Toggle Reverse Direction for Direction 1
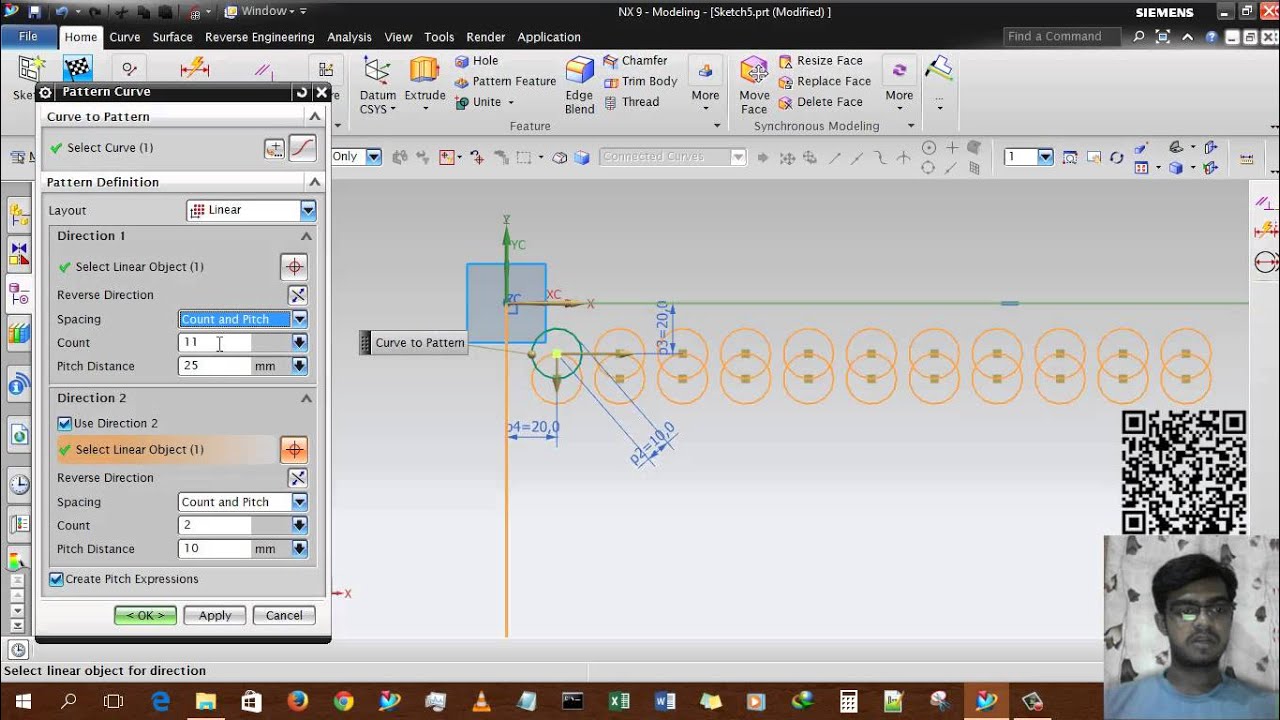The height and width of the screenshot is (720, 1280). pyautogui.click(x=297, y=295)
